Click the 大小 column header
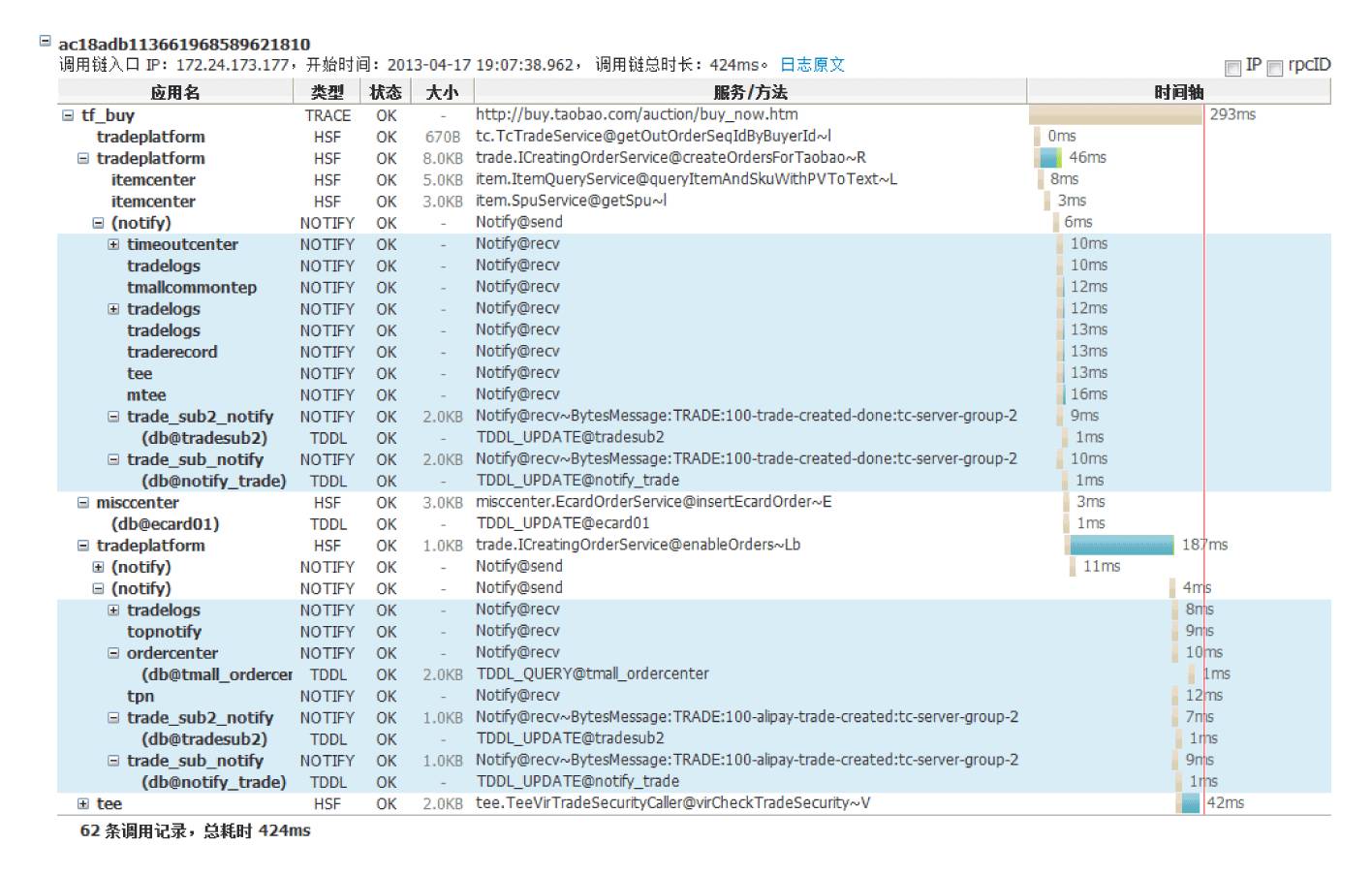The width and height of the screenshot is (1372, 876). (x=442, y=92)
